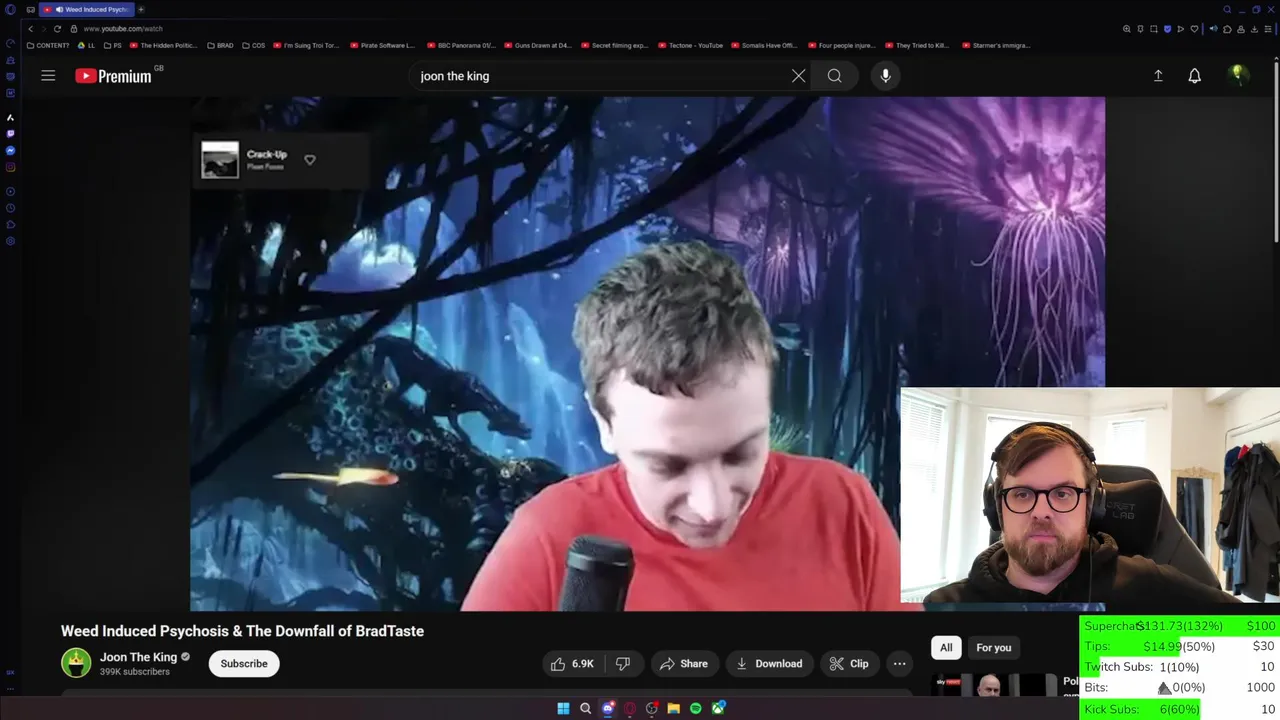This screenshot has height=720, width=1280.
Task: Open Instagram in browser sidebar
Action: pyautogui.click(x=10, y=167)
